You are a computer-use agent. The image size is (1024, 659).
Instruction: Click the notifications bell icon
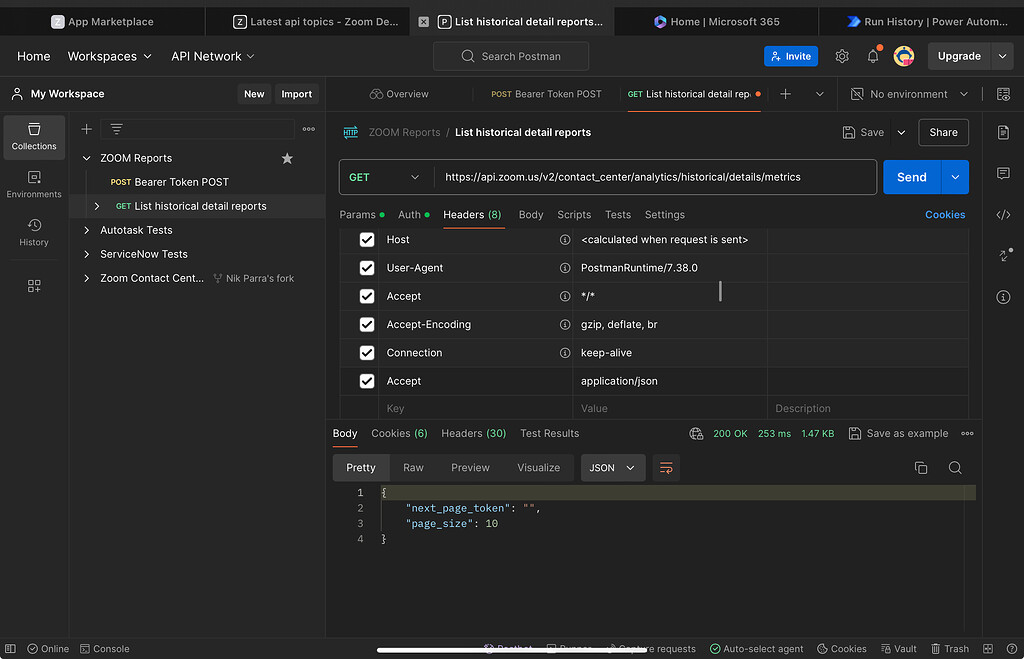[x=872, y=56]
